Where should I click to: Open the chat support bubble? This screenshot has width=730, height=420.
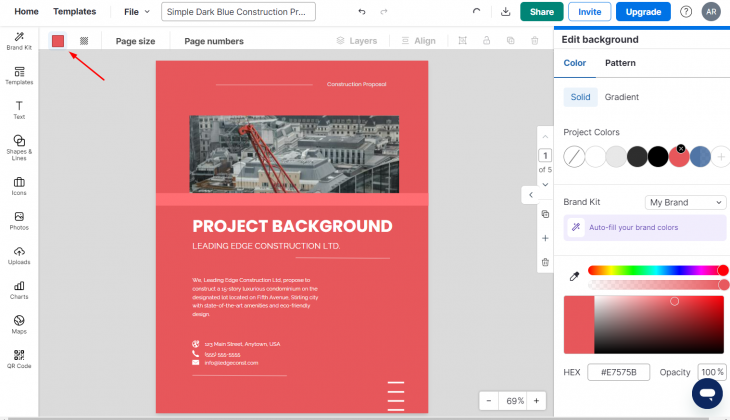coord(707,393)
